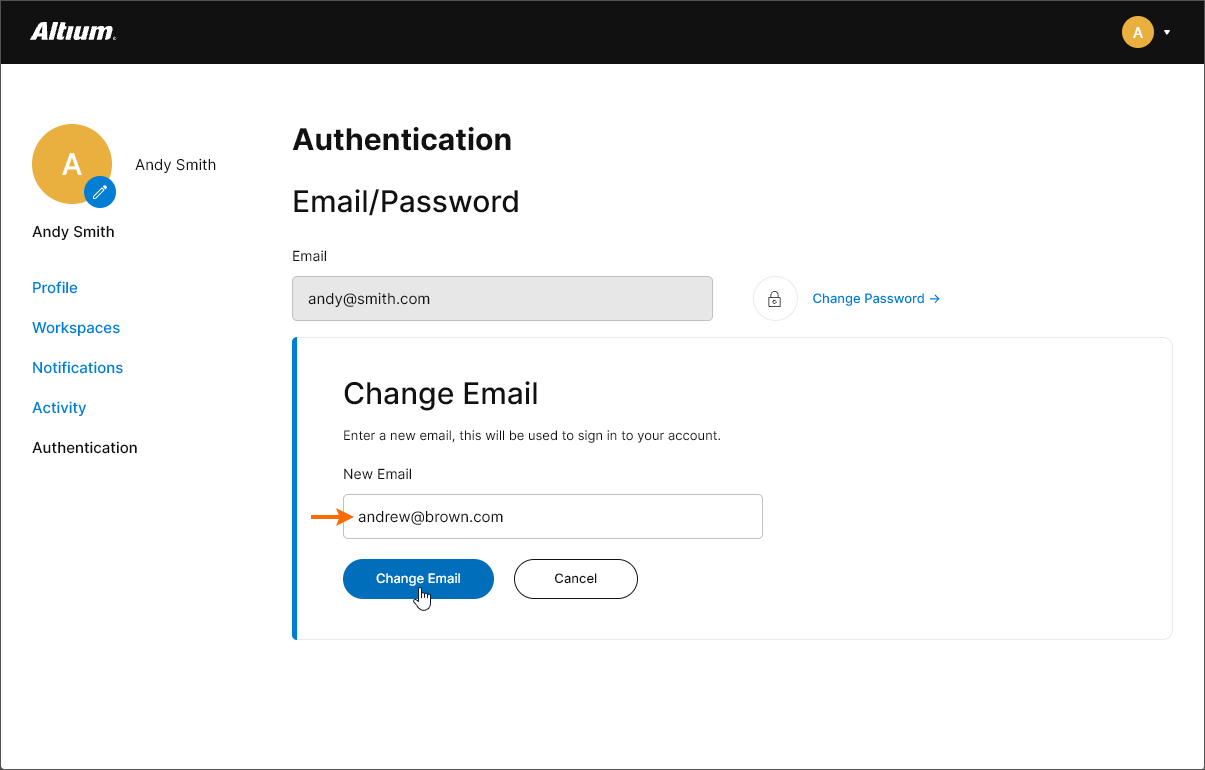Cancel the email change
Screen dimensions: 1205x770
575,579
